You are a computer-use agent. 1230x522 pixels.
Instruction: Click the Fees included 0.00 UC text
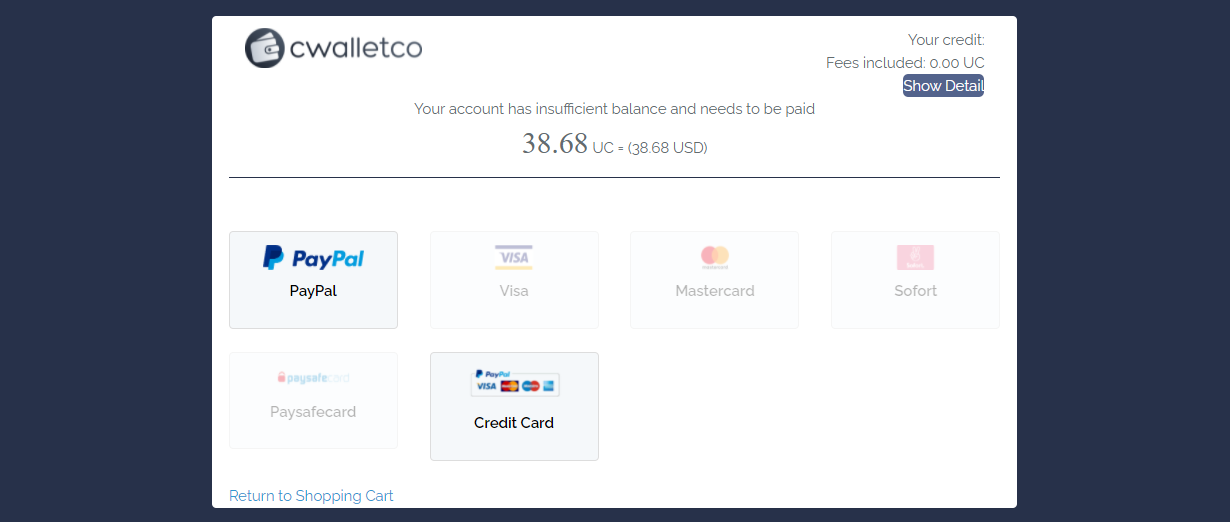click(905, 63)
